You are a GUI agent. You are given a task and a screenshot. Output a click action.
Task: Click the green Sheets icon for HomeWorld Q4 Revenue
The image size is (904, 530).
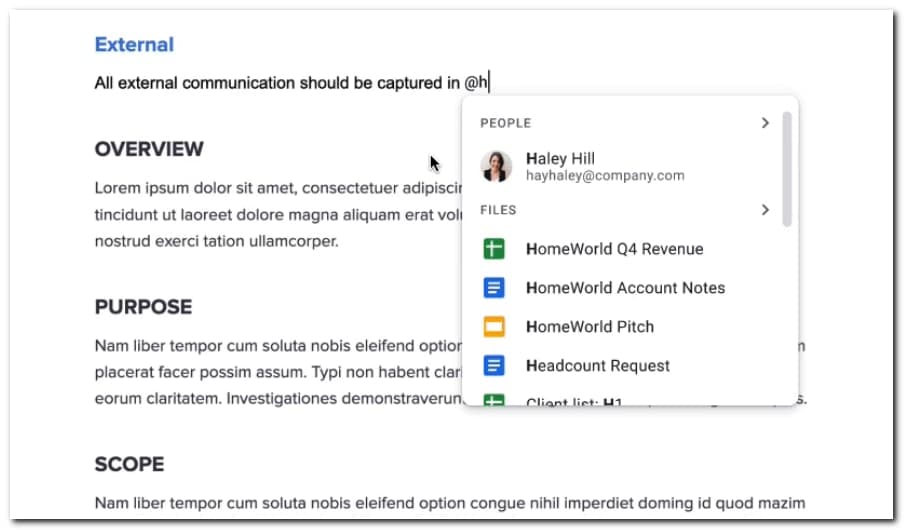(x=494, y=249)
